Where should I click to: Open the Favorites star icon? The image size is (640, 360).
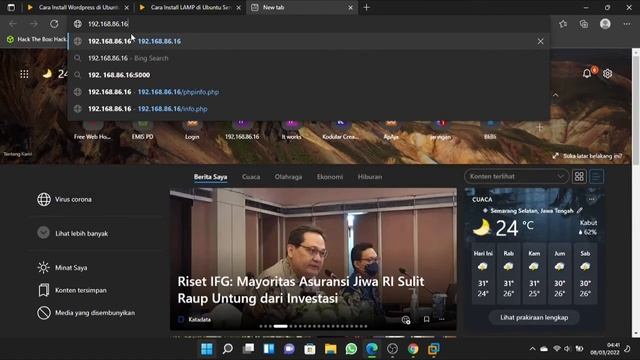pyautogui.click(x=563, y=24)
